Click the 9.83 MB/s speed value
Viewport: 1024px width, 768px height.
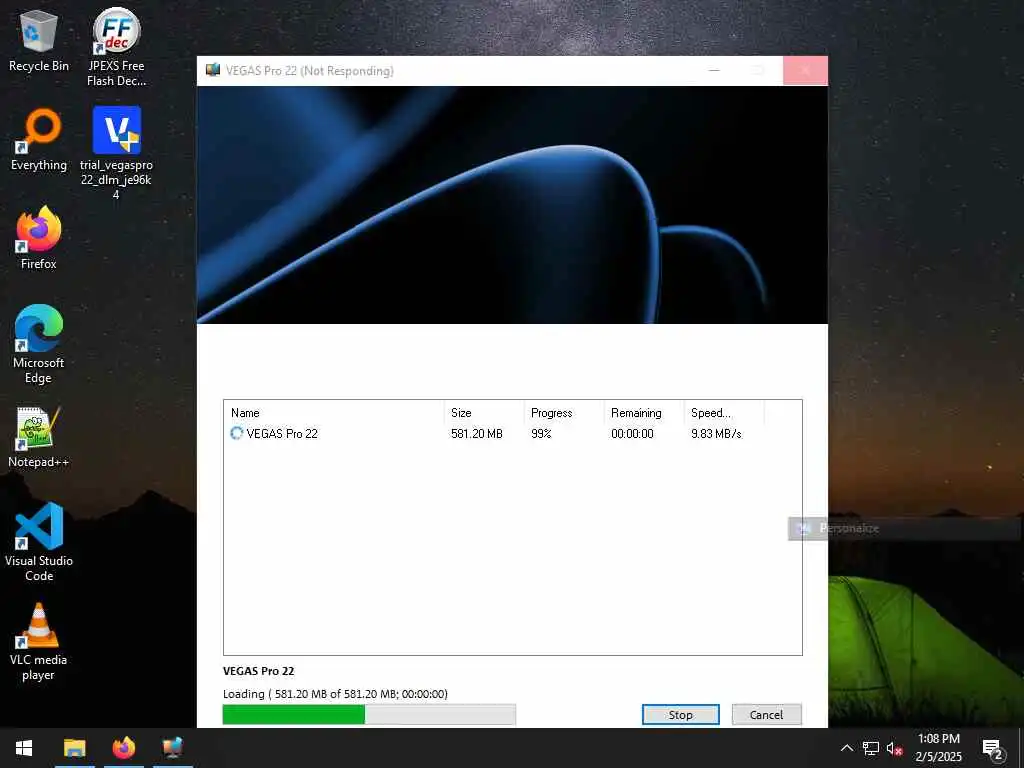[716, 434]
